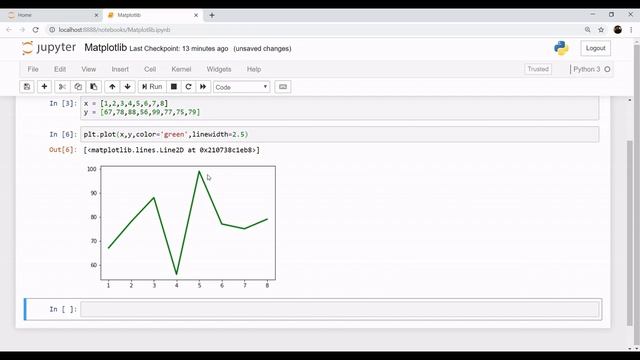
Task: Open the Edit menu
Action: coord(60,69)
